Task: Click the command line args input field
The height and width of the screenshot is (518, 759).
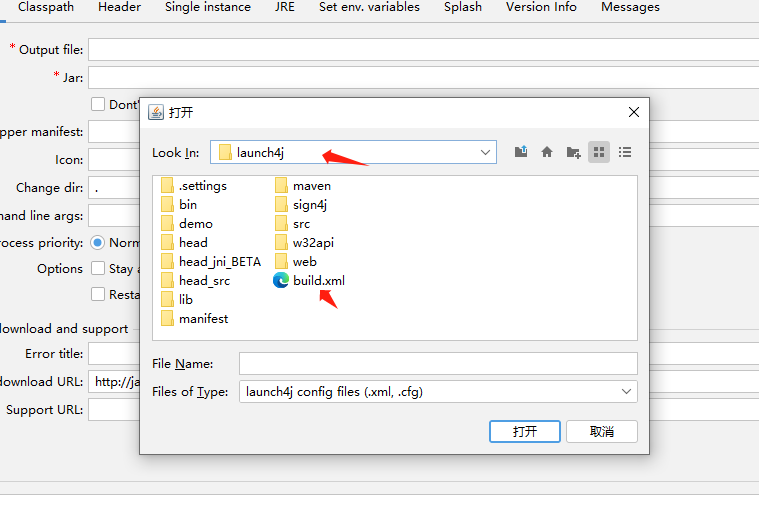Action: click(x=114, y=215)
